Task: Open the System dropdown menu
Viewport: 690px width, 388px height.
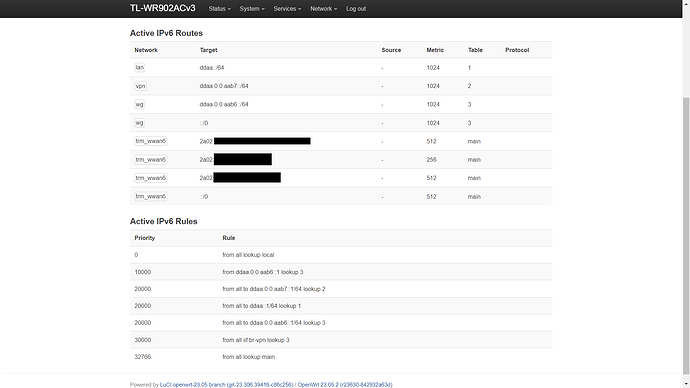Action: (x=252, y=9)
